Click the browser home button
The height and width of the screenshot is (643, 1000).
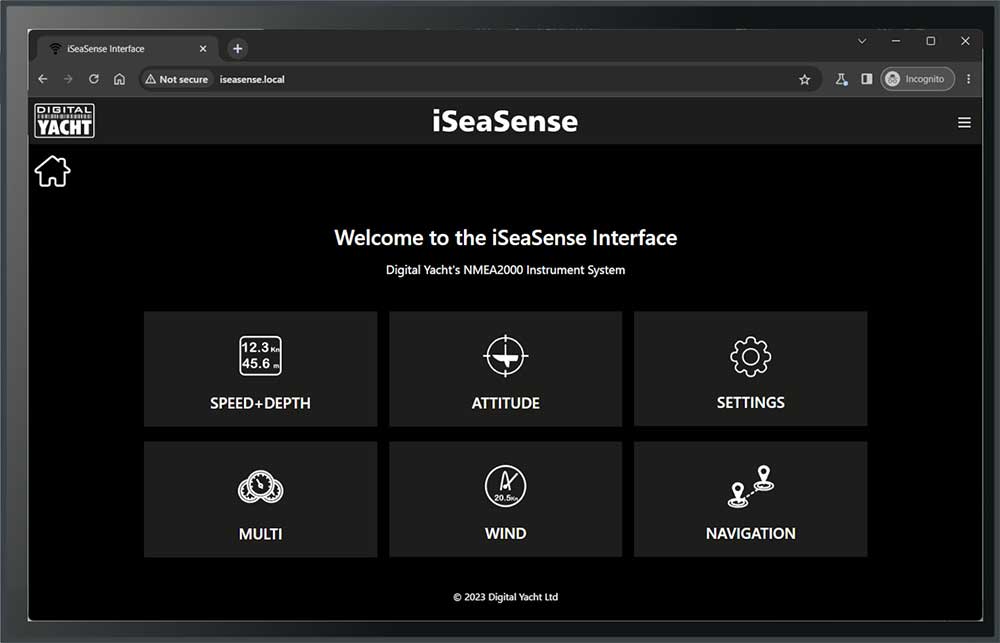[119, 79]
